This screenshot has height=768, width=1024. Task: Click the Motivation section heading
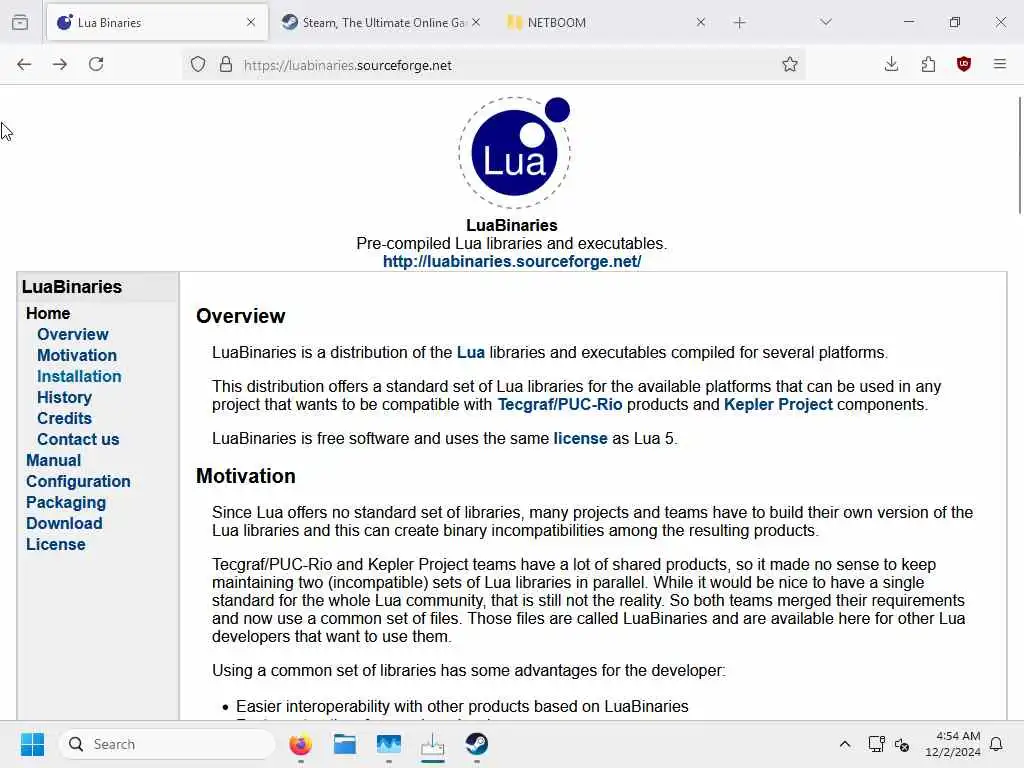(x=246, y=476)
